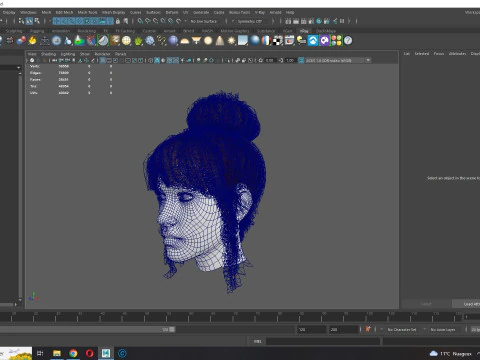Image resolution: width=480 pixels, height=360 pixels.
Task: Click the Load Attributes button
Action: (x=467, y=304)
